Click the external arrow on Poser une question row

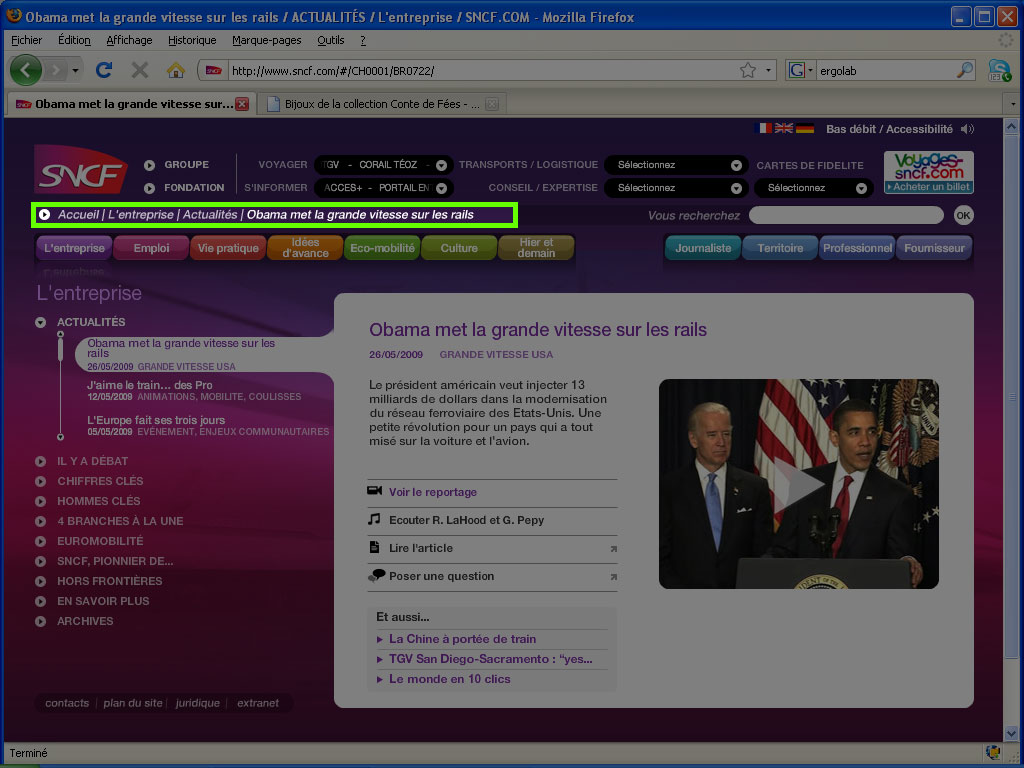coord(613,577)
